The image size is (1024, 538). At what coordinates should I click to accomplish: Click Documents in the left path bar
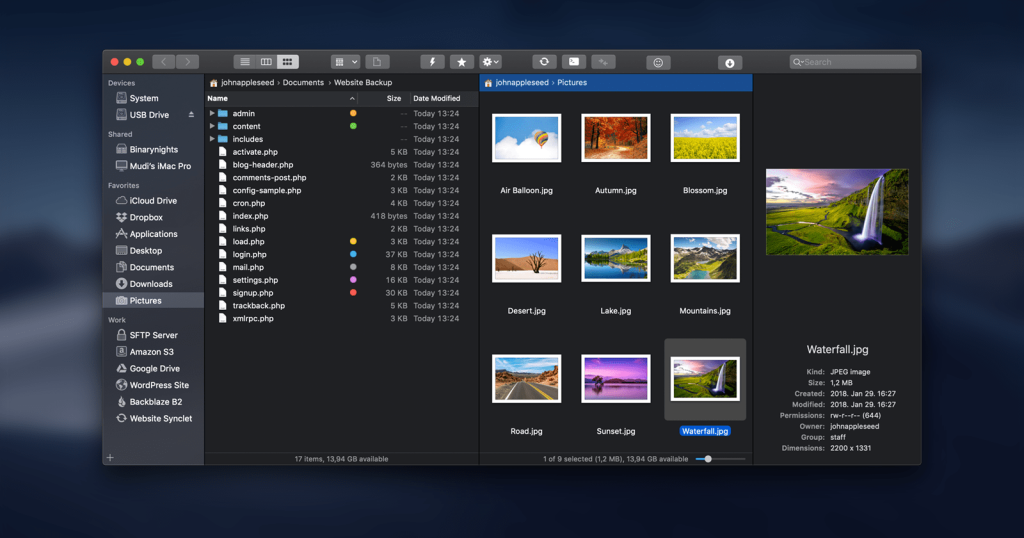(x=303, y=83)
